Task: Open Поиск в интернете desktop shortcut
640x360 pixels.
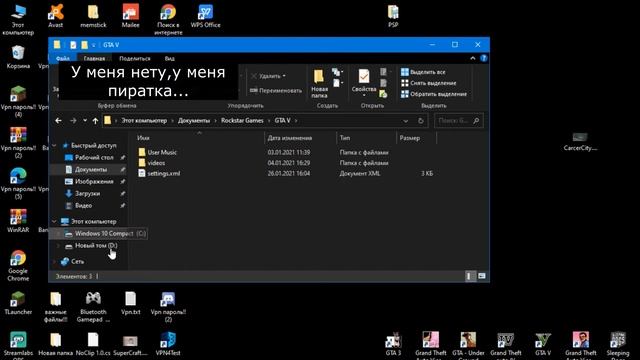Action: (x=168, y=19)
